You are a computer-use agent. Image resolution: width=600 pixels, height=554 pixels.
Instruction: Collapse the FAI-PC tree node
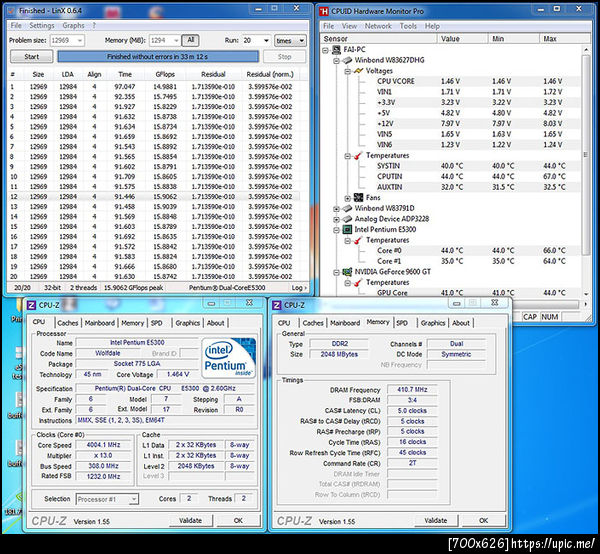click(x=325, y=50)
